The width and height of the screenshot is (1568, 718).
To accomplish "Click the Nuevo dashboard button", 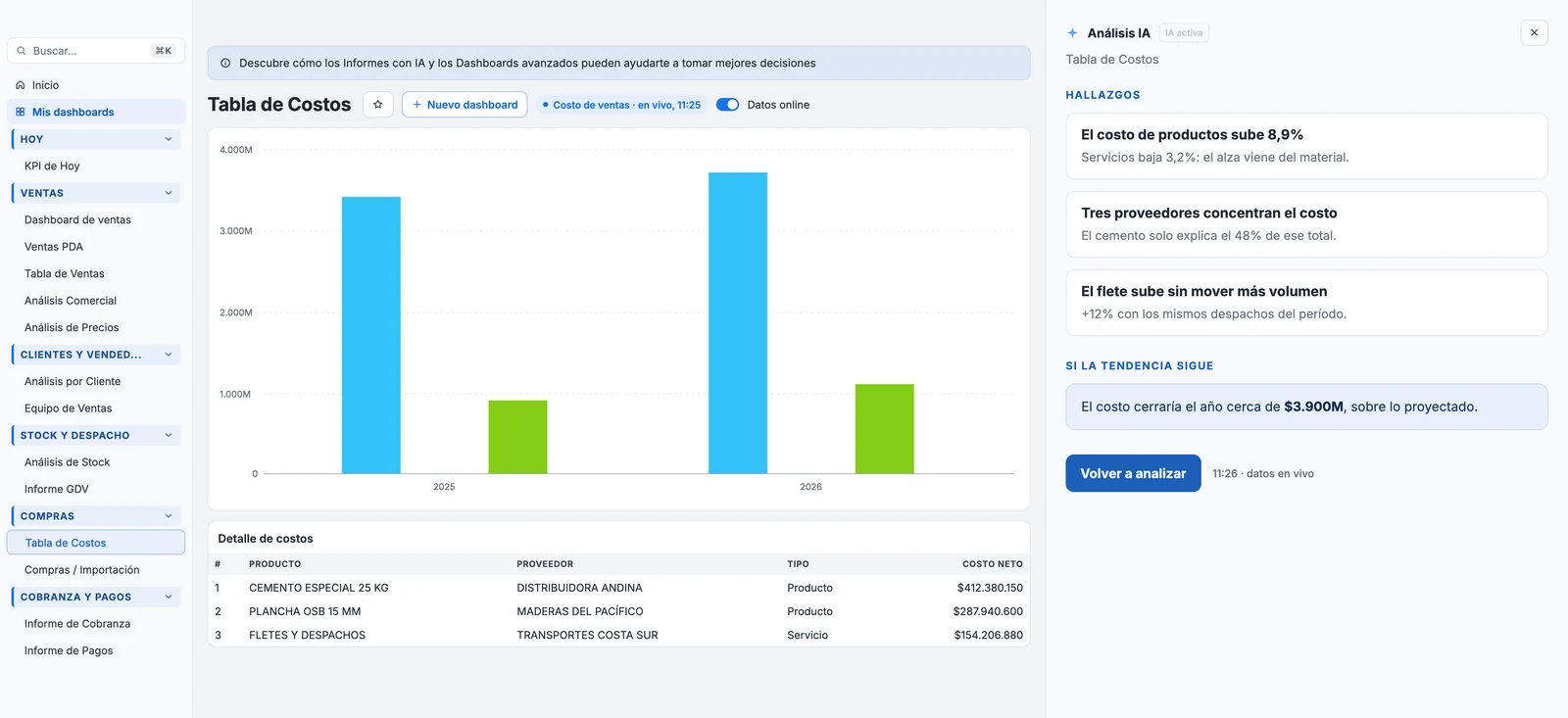I will point(465,105).
